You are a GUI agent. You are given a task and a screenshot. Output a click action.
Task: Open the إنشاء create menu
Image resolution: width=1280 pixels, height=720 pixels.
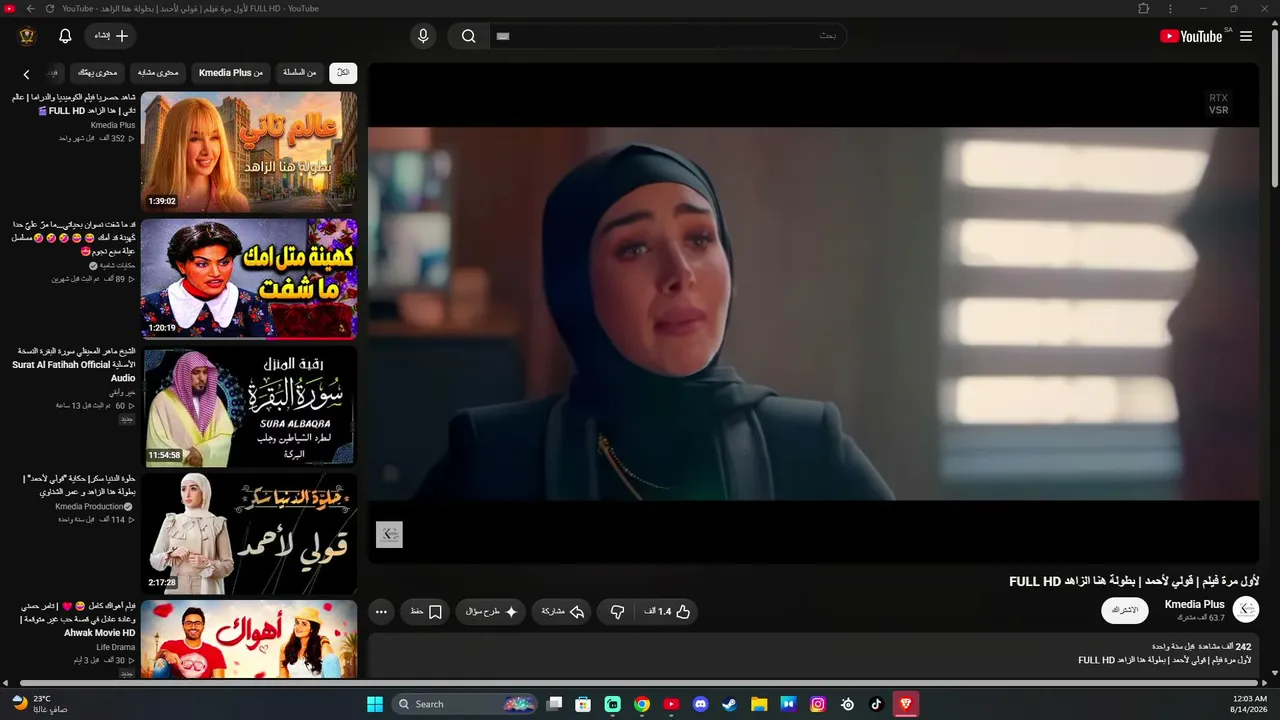click(x=111, y=36)
